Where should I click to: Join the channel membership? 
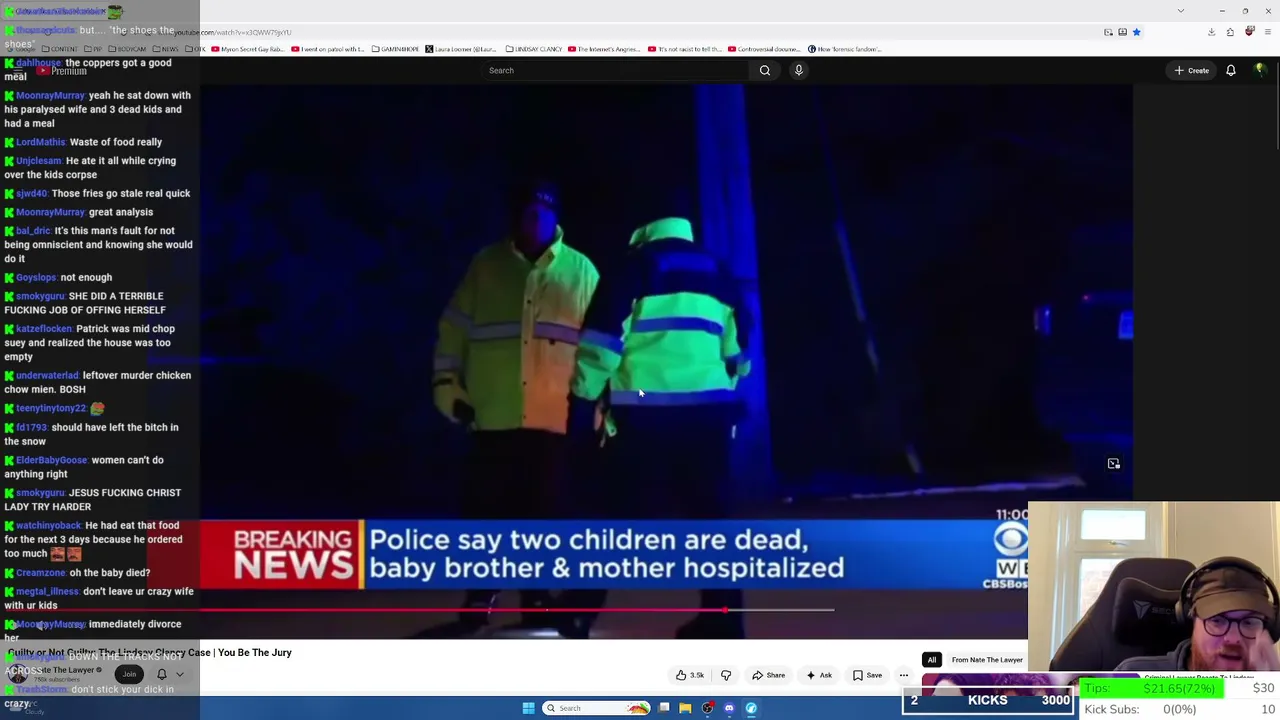[129, 674]
